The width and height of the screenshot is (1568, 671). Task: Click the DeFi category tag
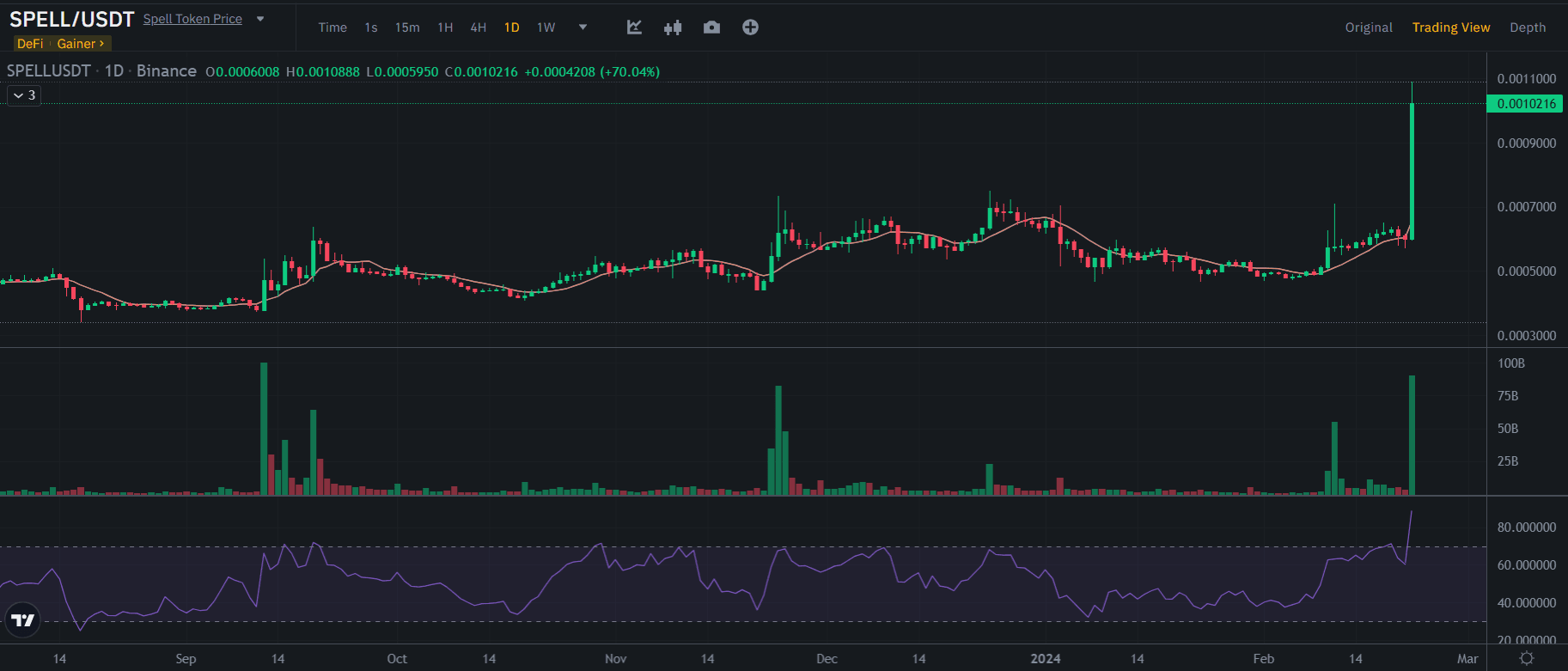pos(30,44)
